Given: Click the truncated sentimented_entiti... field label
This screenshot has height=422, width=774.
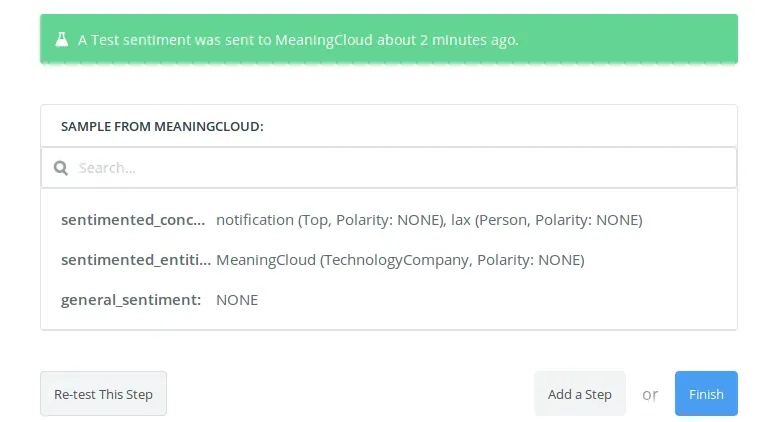Looking at the screenshot, I should pyautogui.click(x=136, y=260).
